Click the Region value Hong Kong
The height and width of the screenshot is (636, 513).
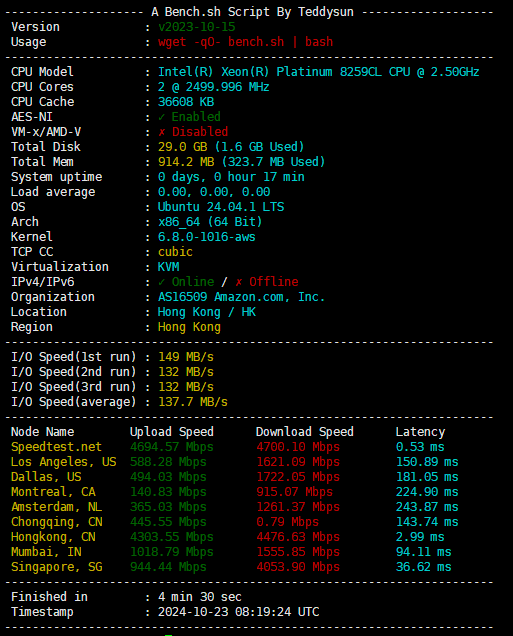pyautogui.click(x=189, y=327)
